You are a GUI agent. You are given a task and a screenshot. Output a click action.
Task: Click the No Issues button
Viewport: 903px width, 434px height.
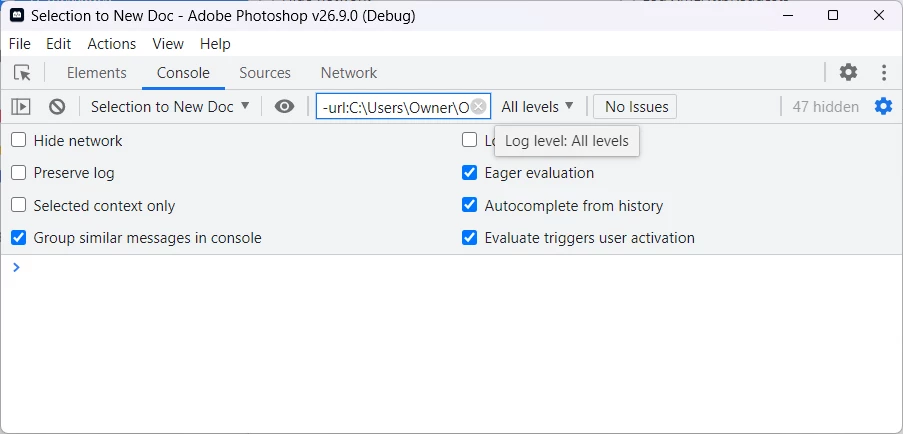pos(635,107)
